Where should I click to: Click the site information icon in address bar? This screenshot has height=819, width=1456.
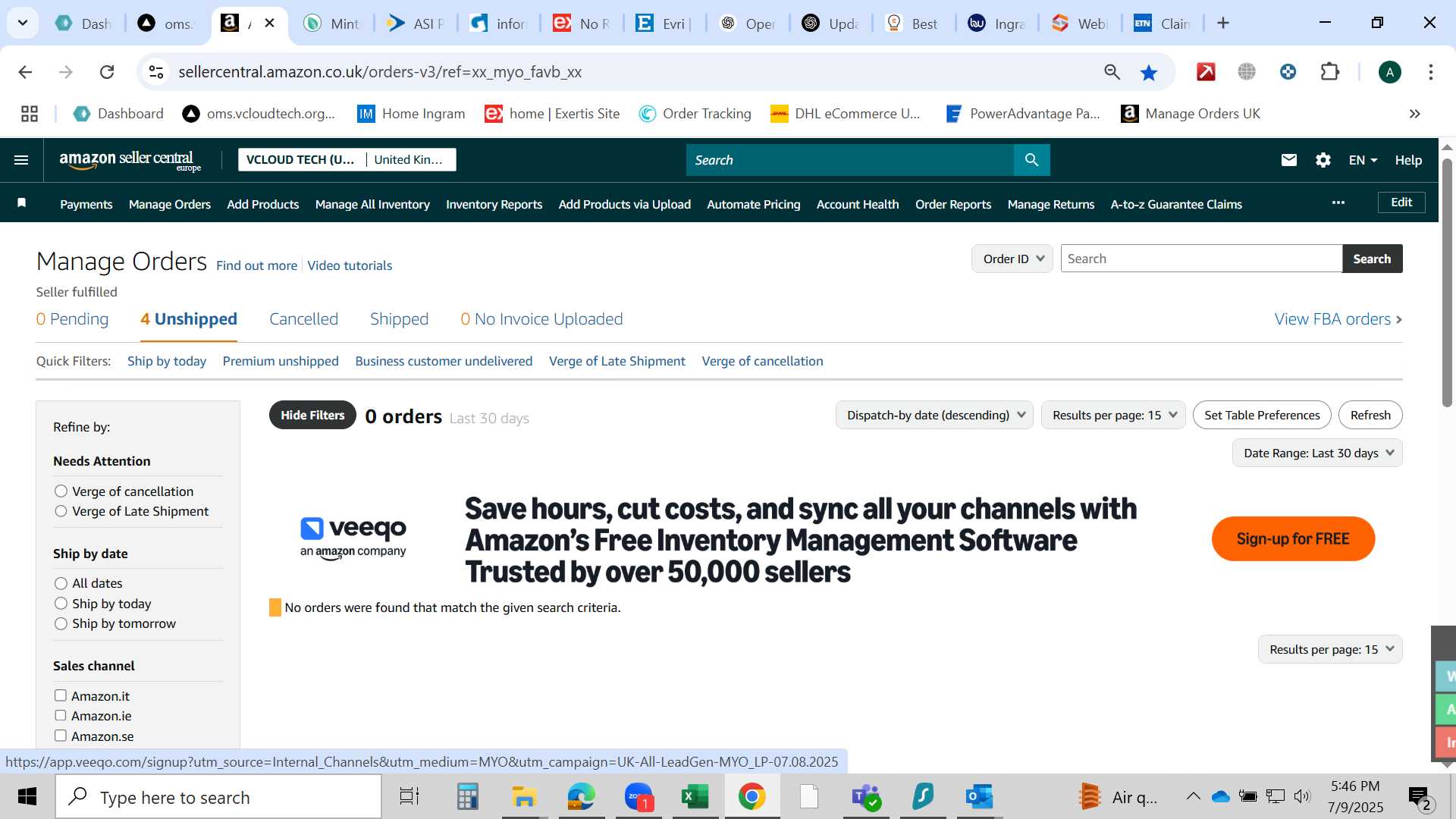[x=156, y=72]
